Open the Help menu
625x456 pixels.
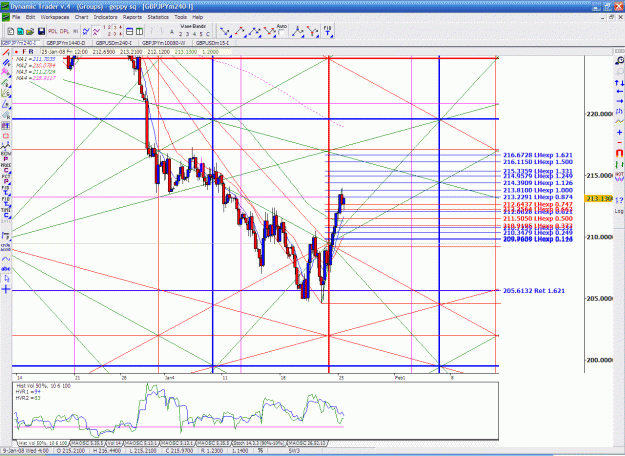(198, 17)
